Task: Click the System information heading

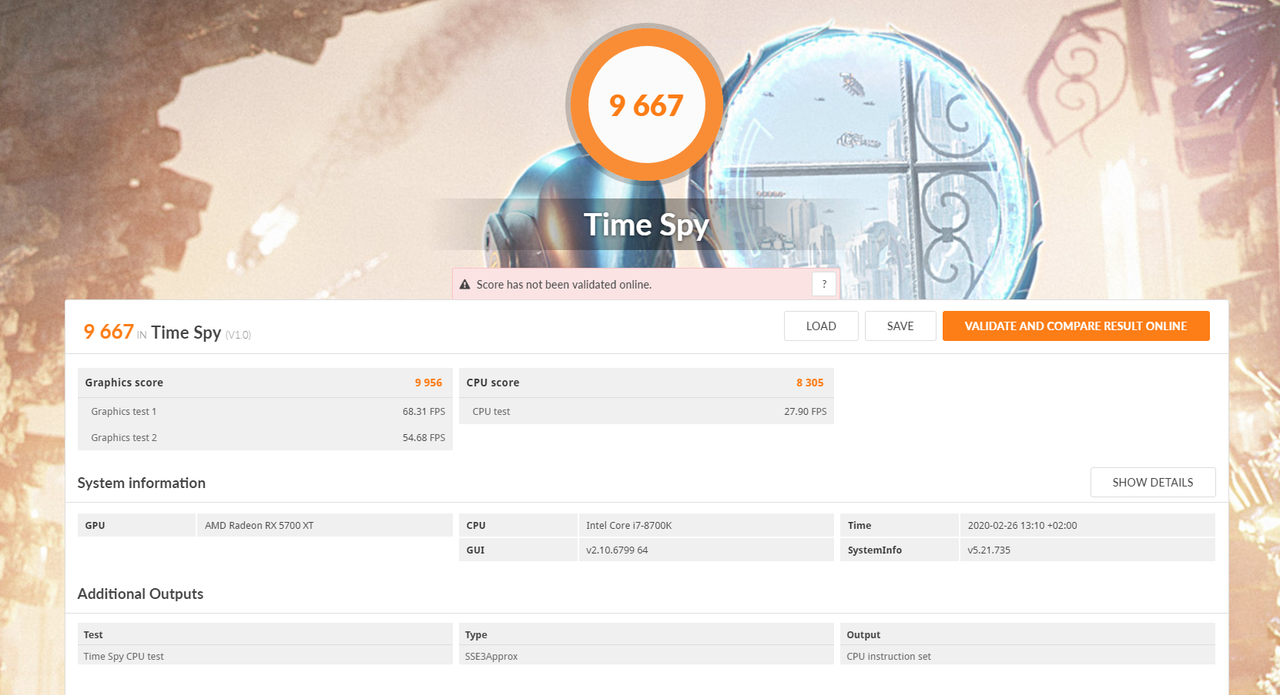Action: [141, 483]
